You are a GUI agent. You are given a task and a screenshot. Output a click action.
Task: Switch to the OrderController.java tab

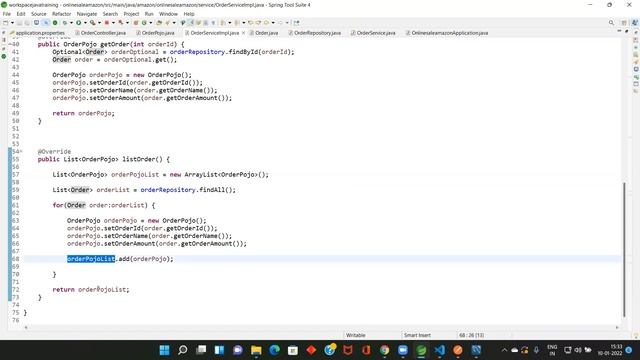[100, 33]
